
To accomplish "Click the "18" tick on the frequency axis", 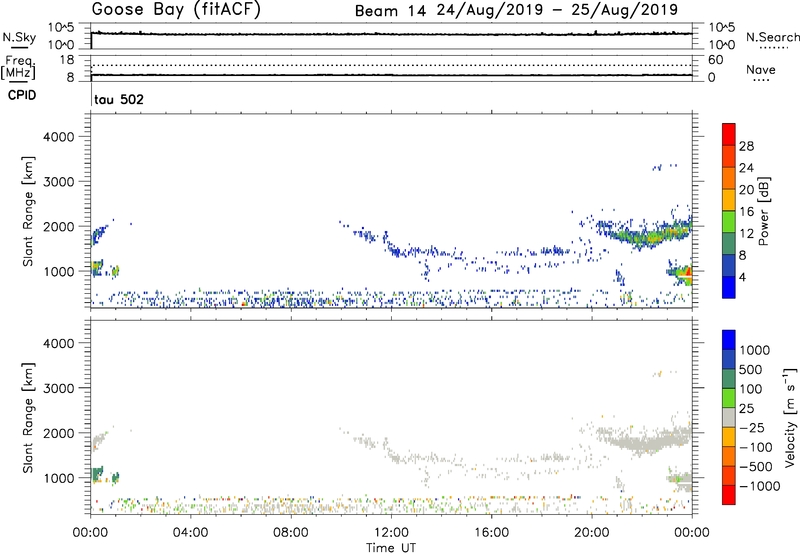I will [67, 60].
